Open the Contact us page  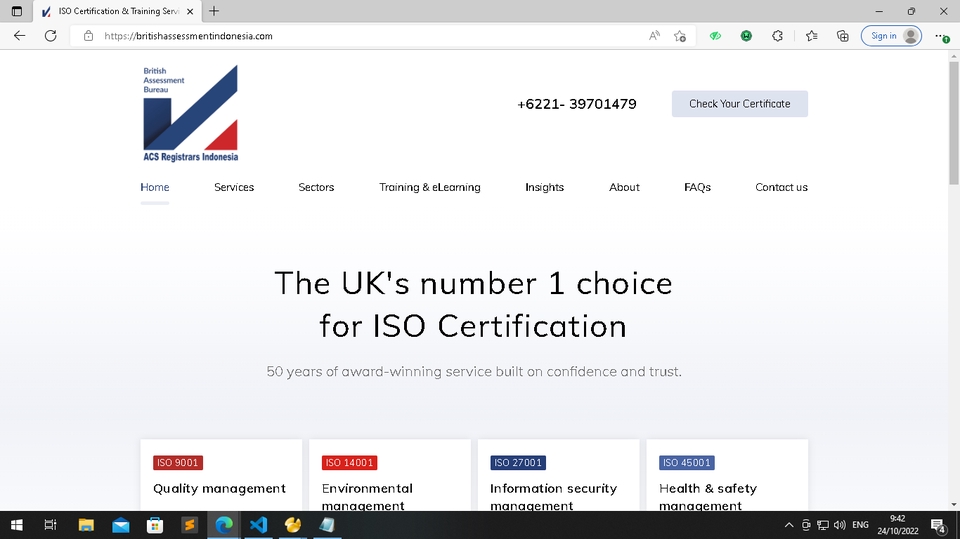point(781,187)
